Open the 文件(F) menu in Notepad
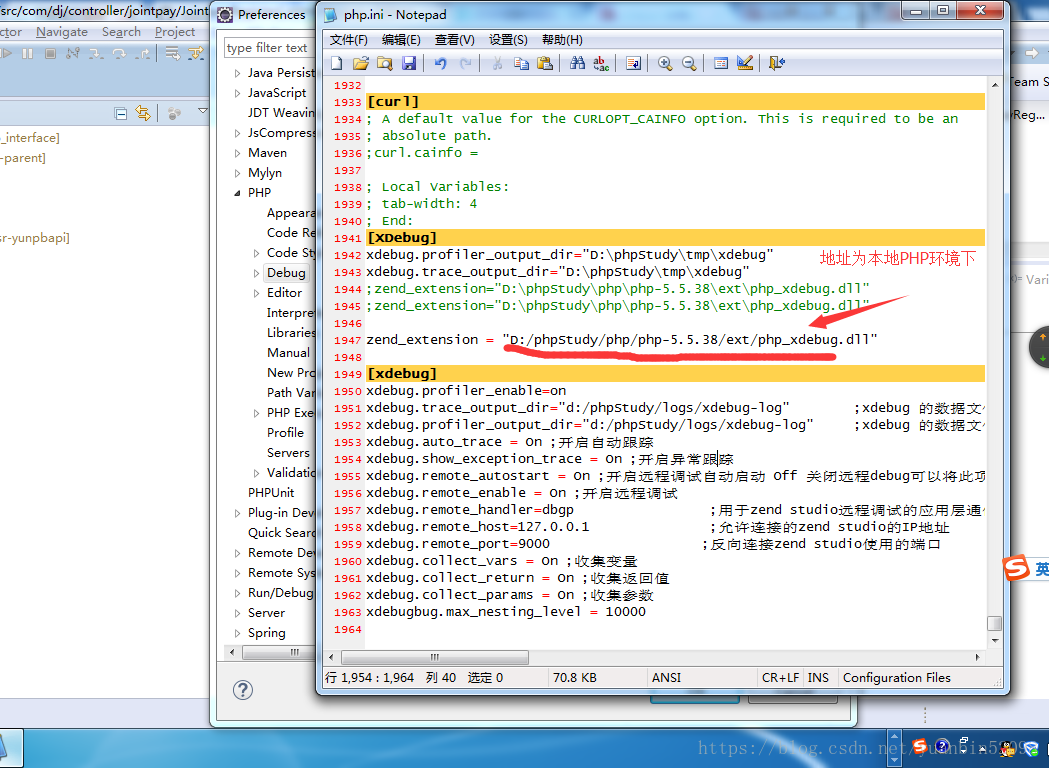1049x768 pixels. (349, 39)
